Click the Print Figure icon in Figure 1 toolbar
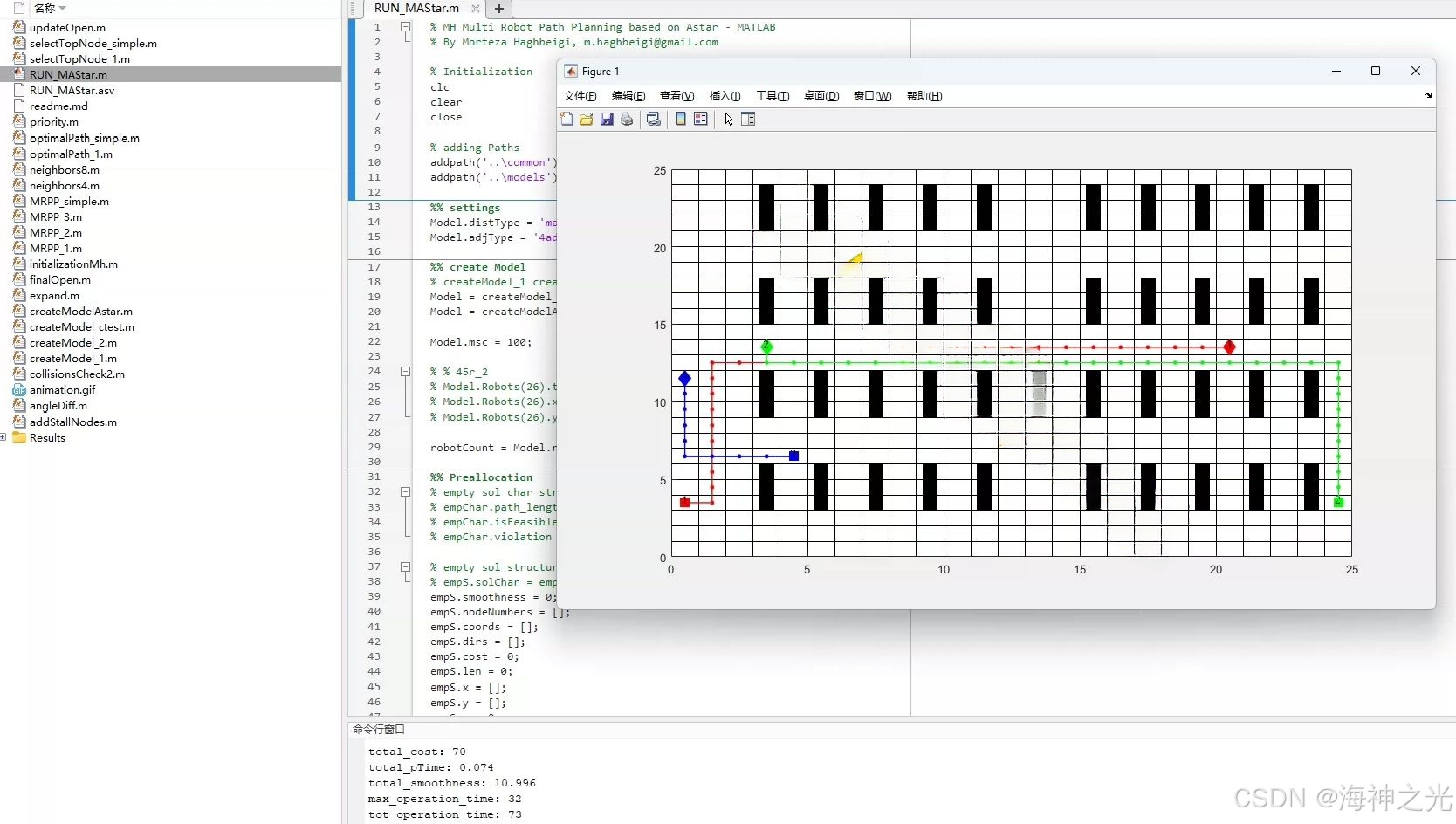Viewport: 1456px width, 824px height. click(627, 119)
